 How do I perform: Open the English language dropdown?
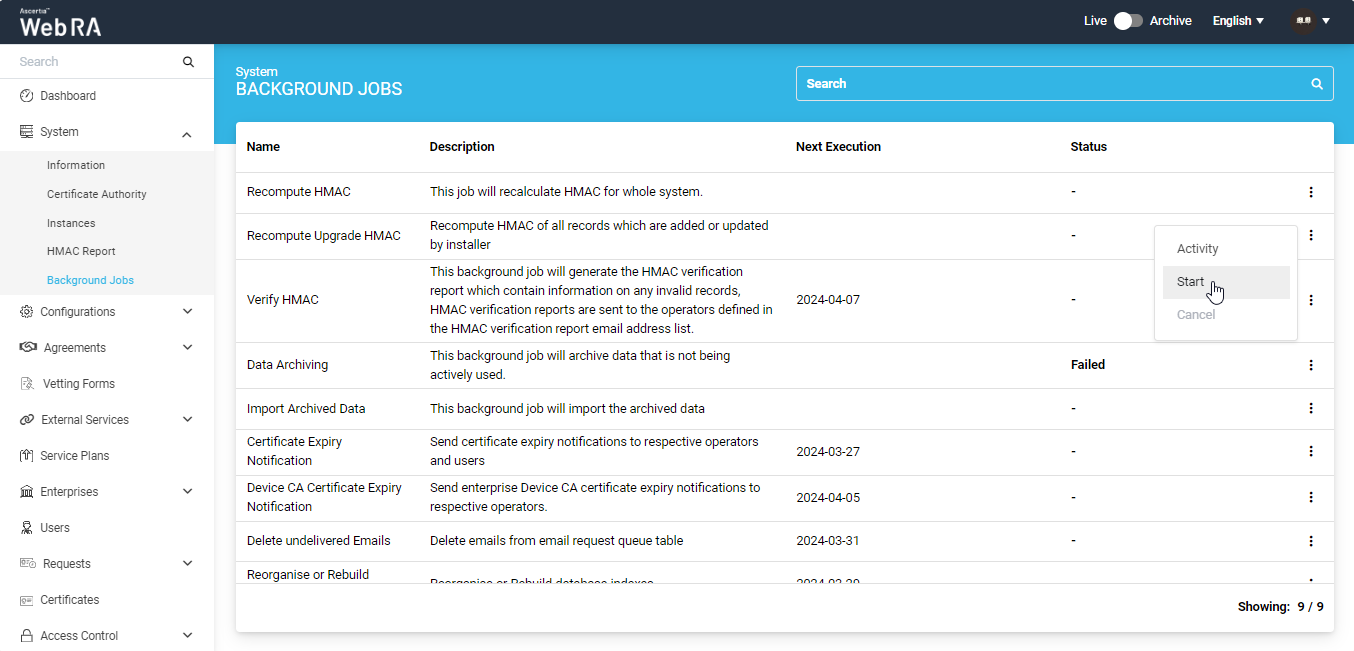[1238, 21]
